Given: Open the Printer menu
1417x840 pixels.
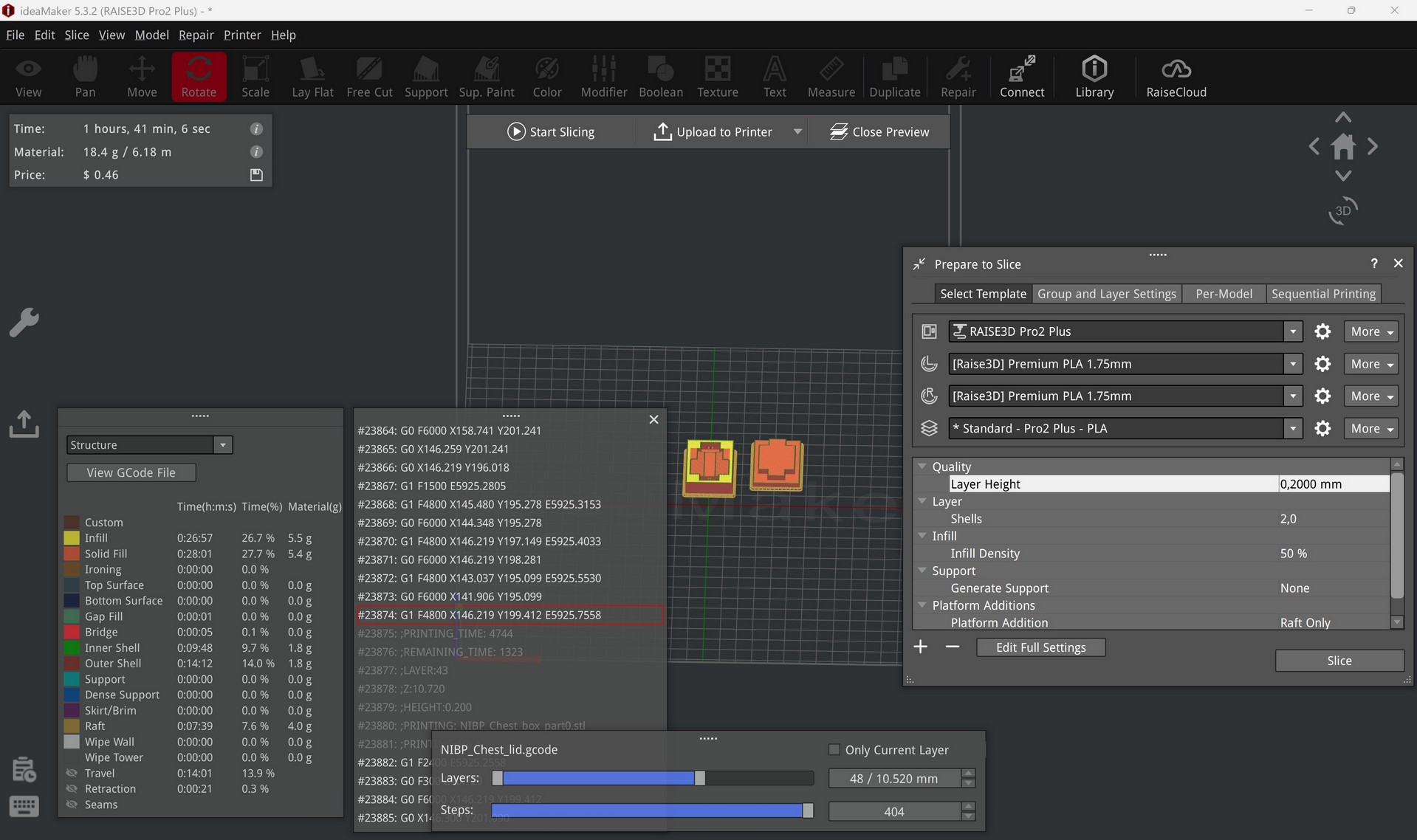Looking at the screenshot, I should (x=242, y=35).
